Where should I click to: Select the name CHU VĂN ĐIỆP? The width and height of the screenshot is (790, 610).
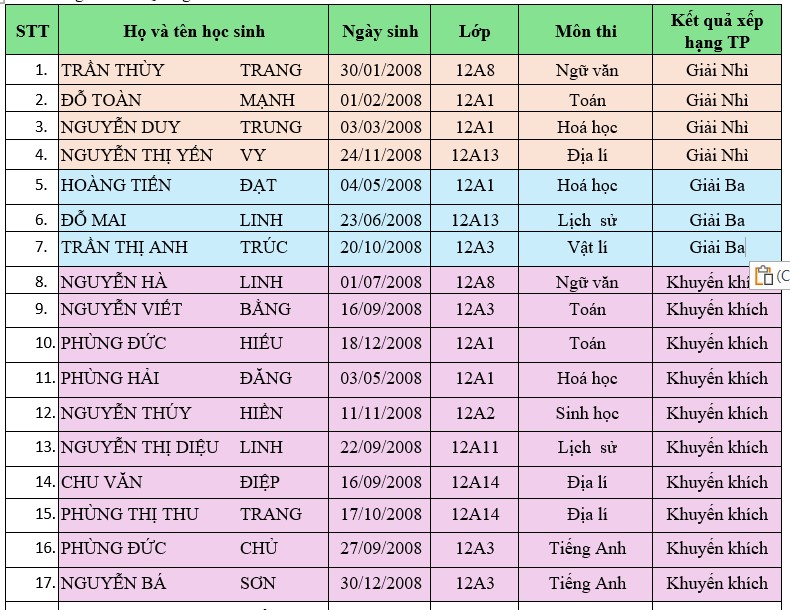[170, 482]
